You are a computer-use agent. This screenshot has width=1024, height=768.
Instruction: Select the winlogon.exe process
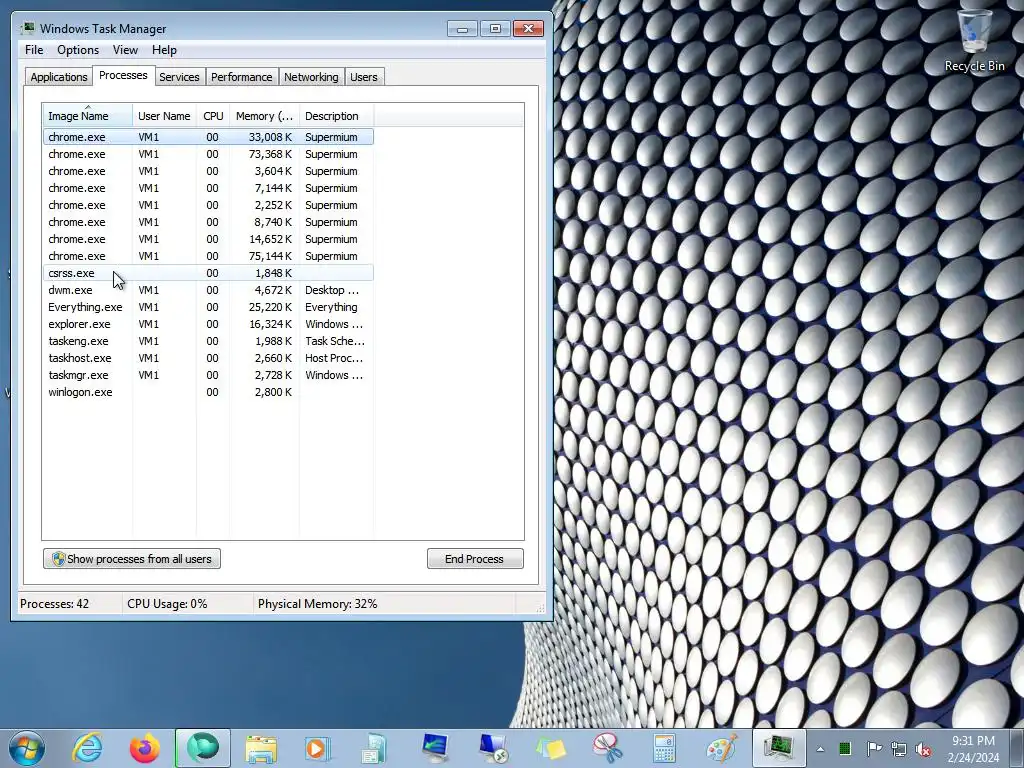point(208,392)
